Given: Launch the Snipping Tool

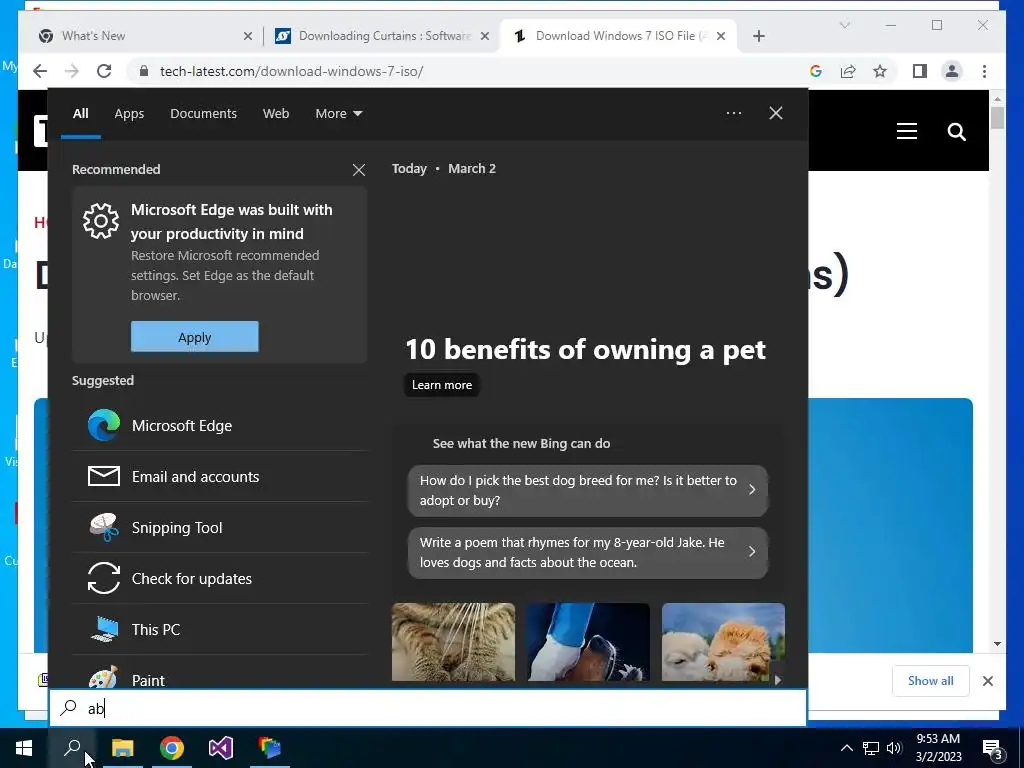Looking at the screenshot, I should [x=219, y=528].
